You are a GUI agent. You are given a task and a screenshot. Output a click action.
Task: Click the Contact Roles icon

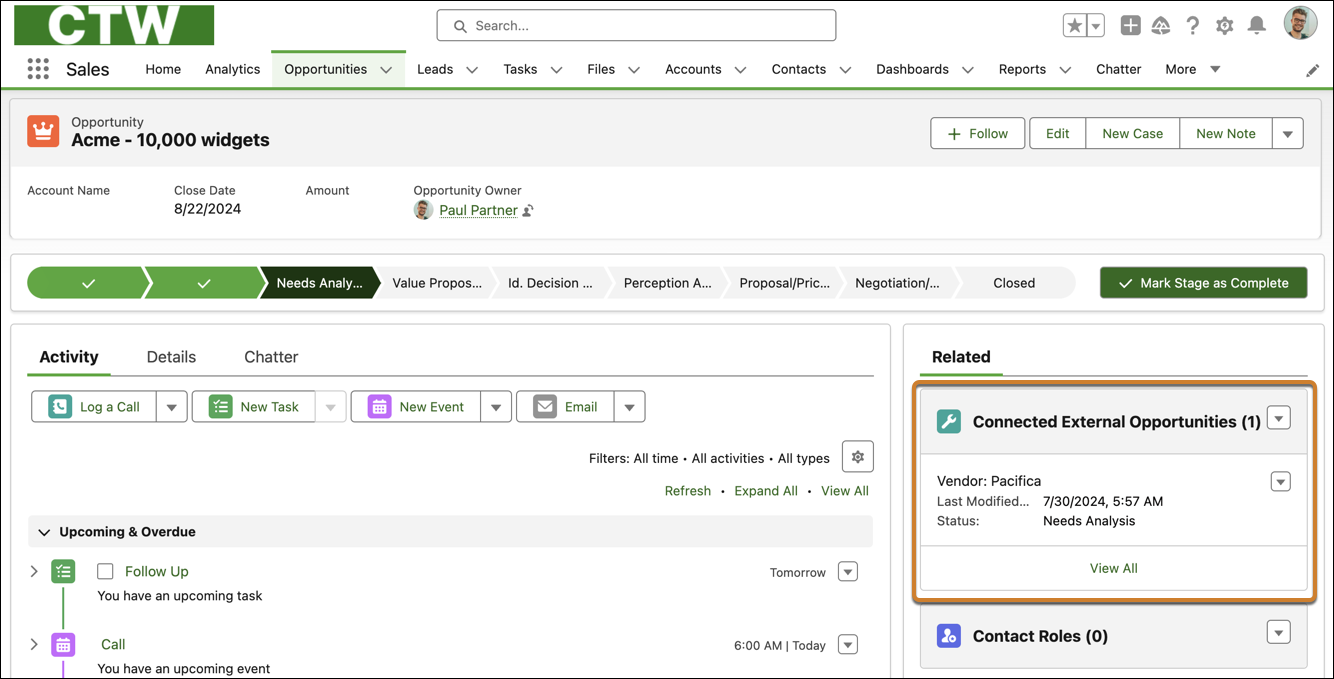949,635
